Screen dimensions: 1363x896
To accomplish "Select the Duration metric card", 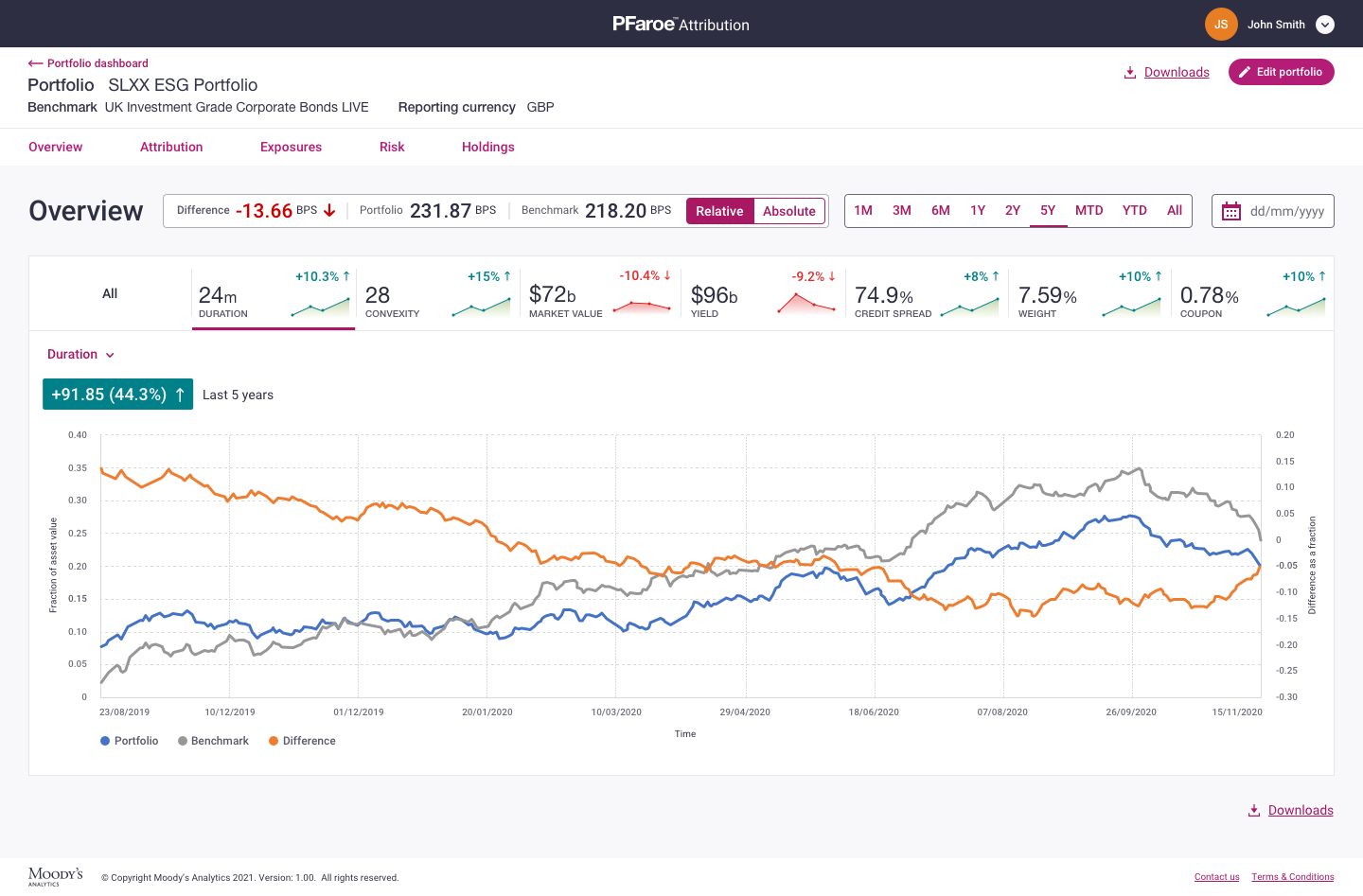I will pyautogui.click(x=274, y=293).
